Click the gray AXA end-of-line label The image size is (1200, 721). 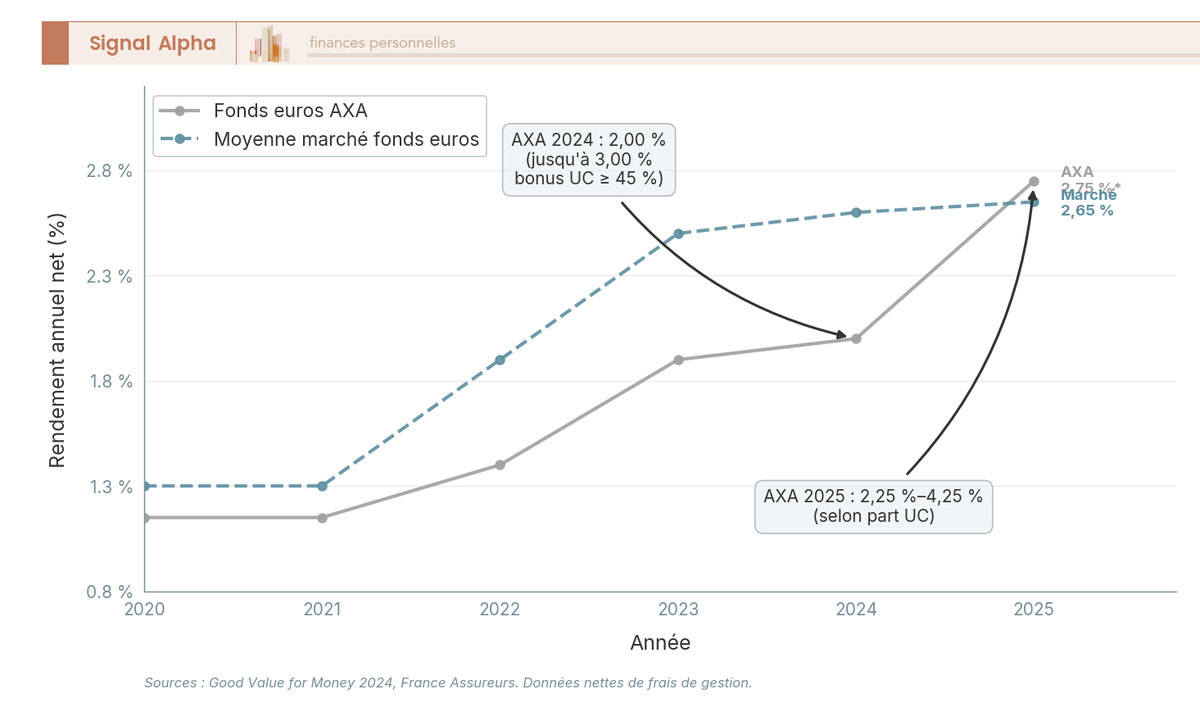[1090, 180]
